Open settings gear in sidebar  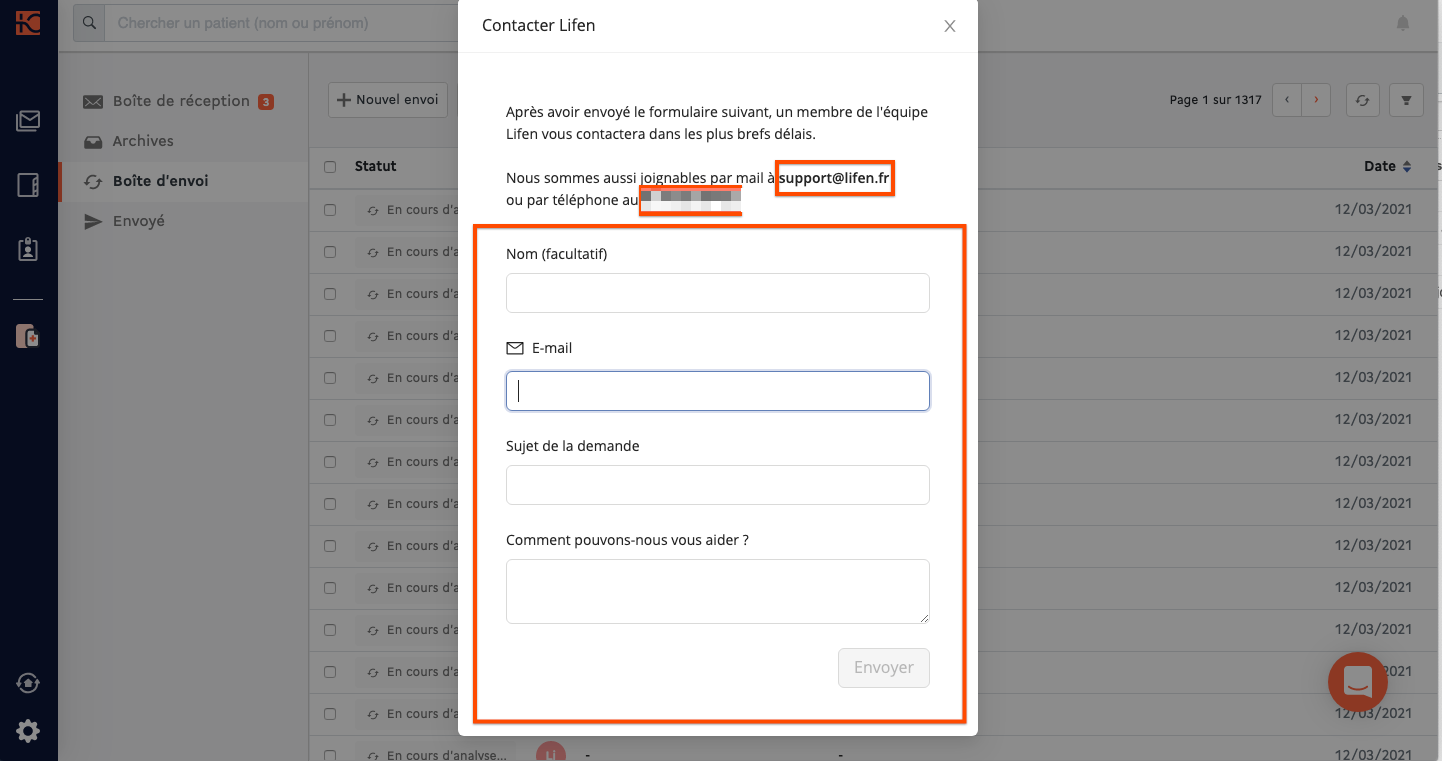[x=28, y=731]
